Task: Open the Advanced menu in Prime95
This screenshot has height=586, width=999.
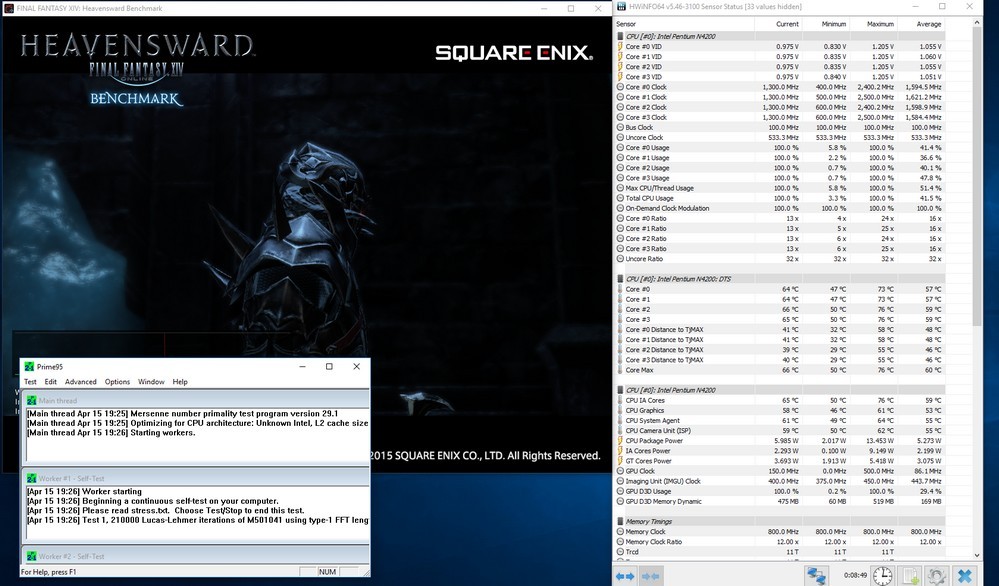Action: (81, 382)
